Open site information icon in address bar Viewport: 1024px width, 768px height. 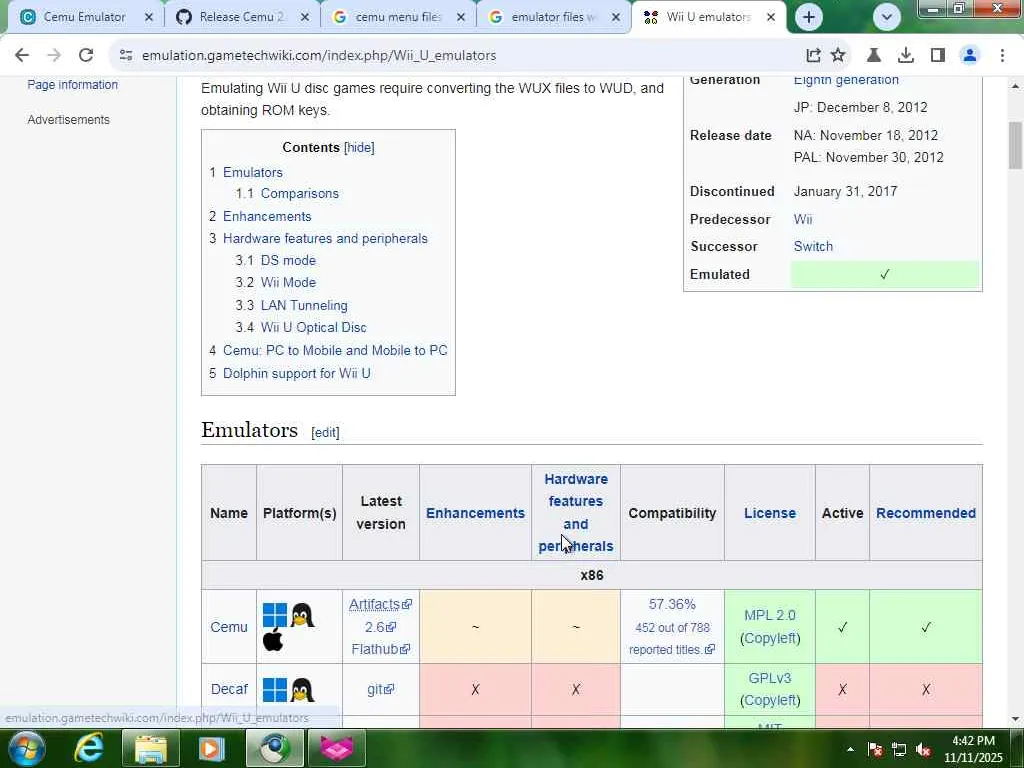click(126, 56)
